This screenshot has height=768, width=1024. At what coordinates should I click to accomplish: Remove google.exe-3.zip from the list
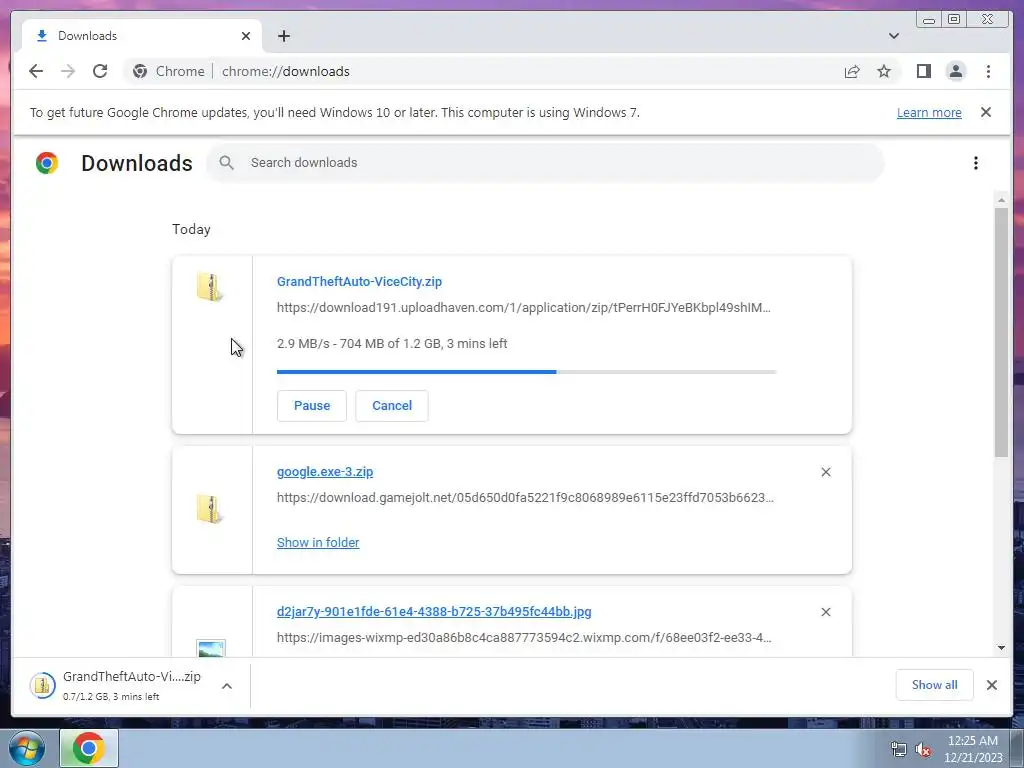pos(825,472)
